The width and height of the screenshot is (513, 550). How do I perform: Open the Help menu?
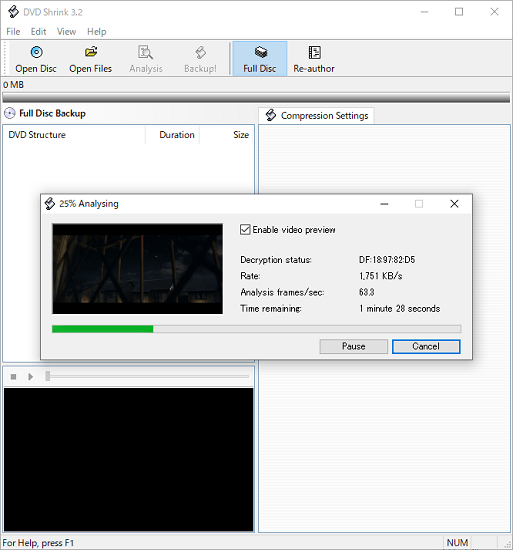[96, 32]
